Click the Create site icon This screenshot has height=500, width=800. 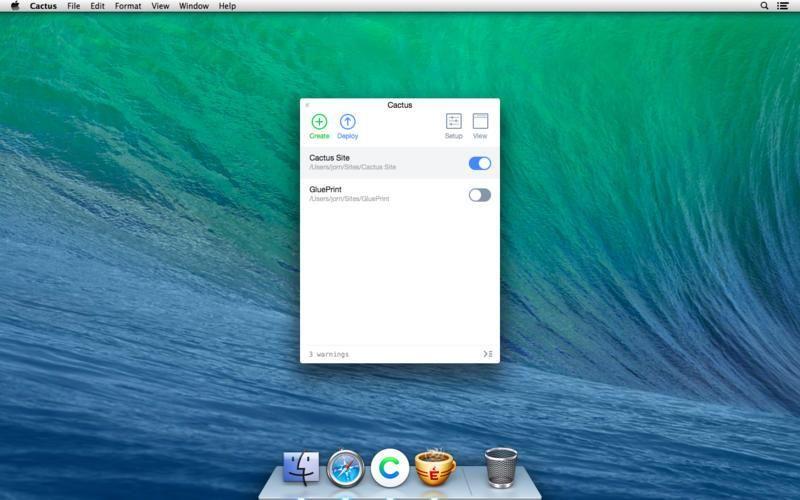tap(319, 121)
